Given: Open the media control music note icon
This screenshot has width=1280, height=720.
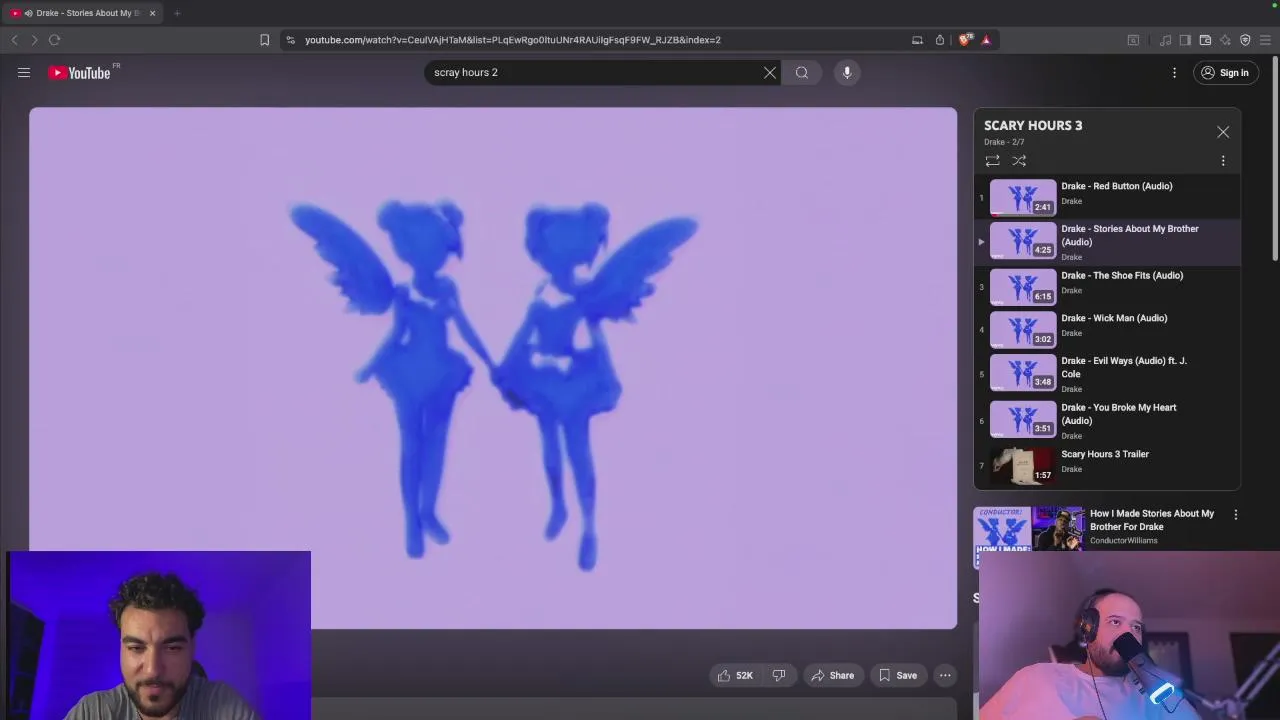Looking at the screenshot, I should tap(1165, 40).
